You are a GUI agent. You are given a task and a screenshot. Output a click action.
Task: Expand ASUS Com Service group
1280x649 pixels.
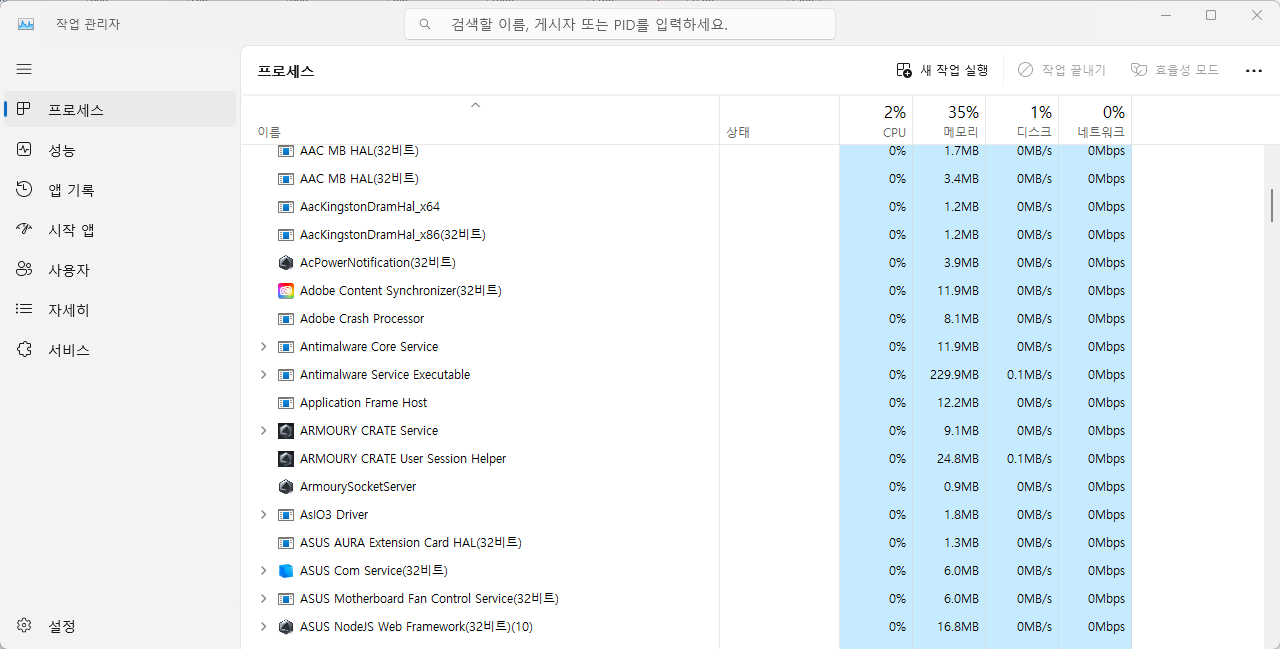click(264, 571)
